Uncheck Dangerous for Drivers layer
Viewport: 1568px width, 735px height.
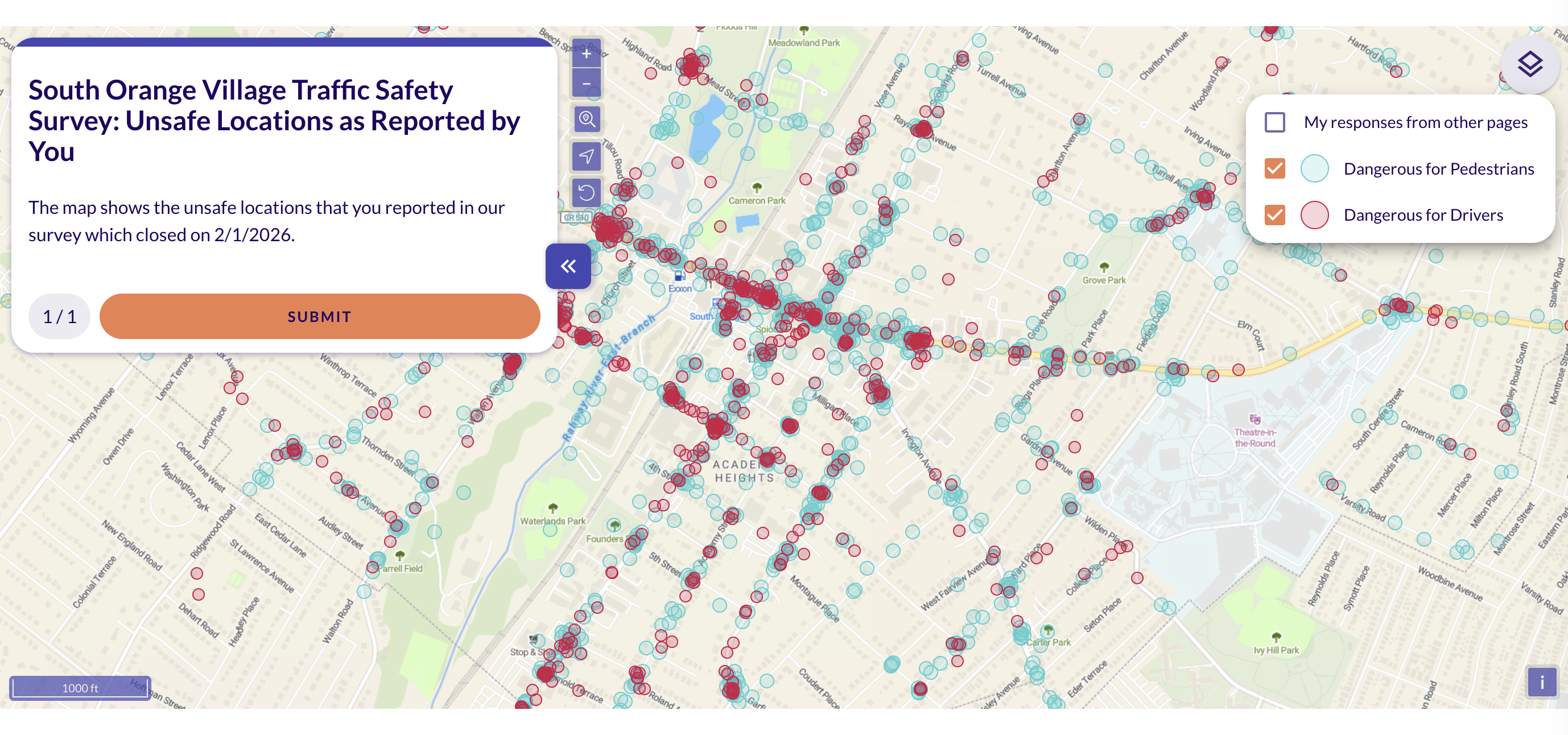1274,215
